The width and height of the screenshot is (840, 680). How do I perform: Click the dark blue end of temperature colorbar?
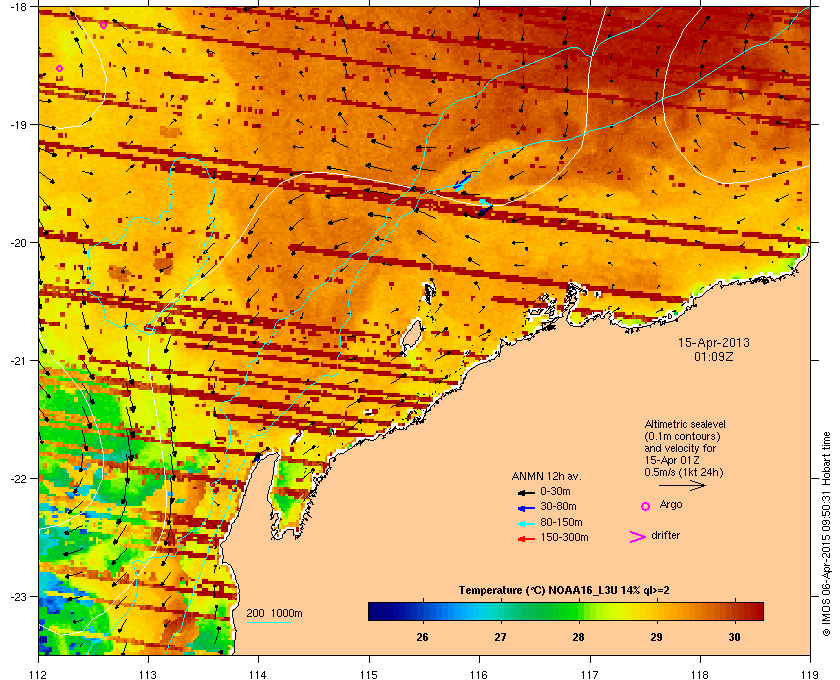point(378,611)
